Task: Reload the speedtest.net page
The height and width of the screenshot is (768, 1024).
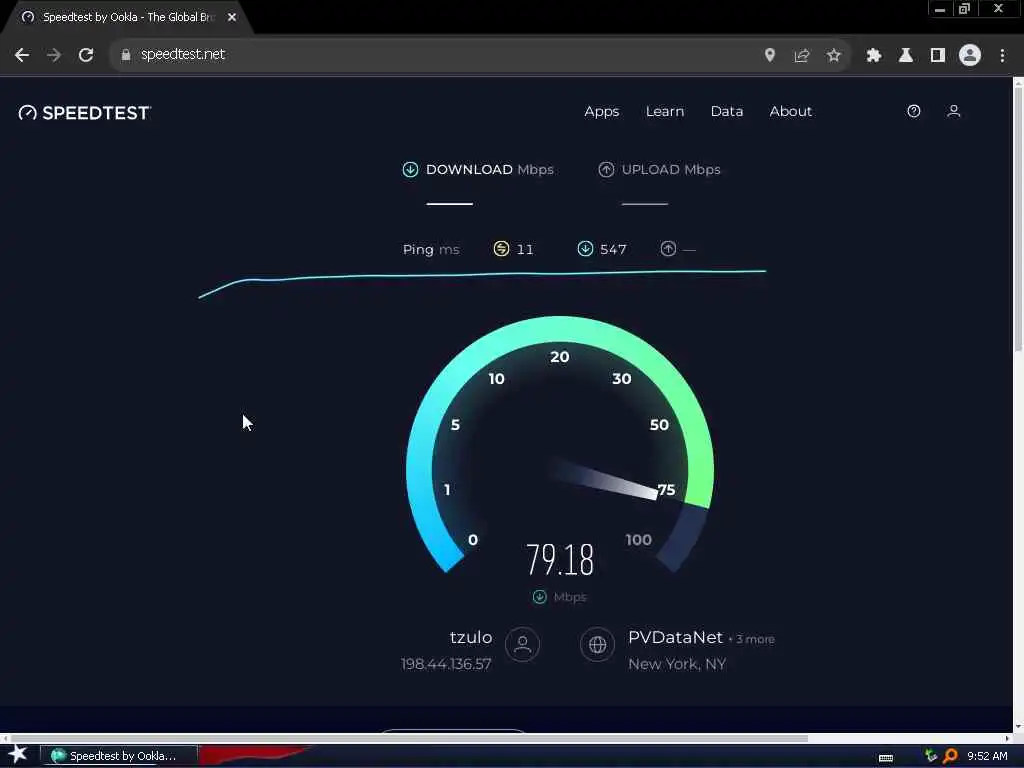Action: (x=86, y=55)
